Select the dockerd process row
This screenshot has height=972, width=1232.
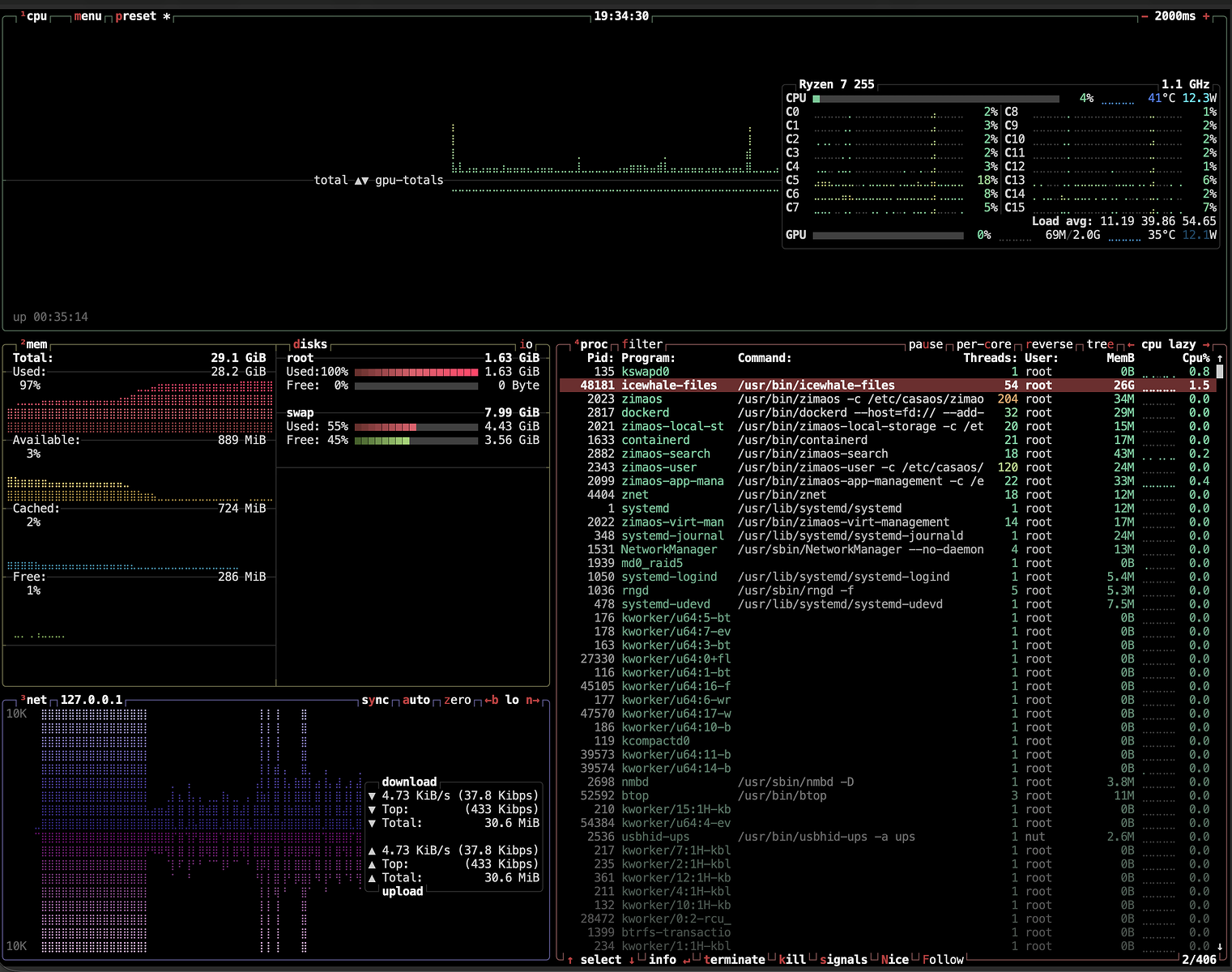(888, 413)
